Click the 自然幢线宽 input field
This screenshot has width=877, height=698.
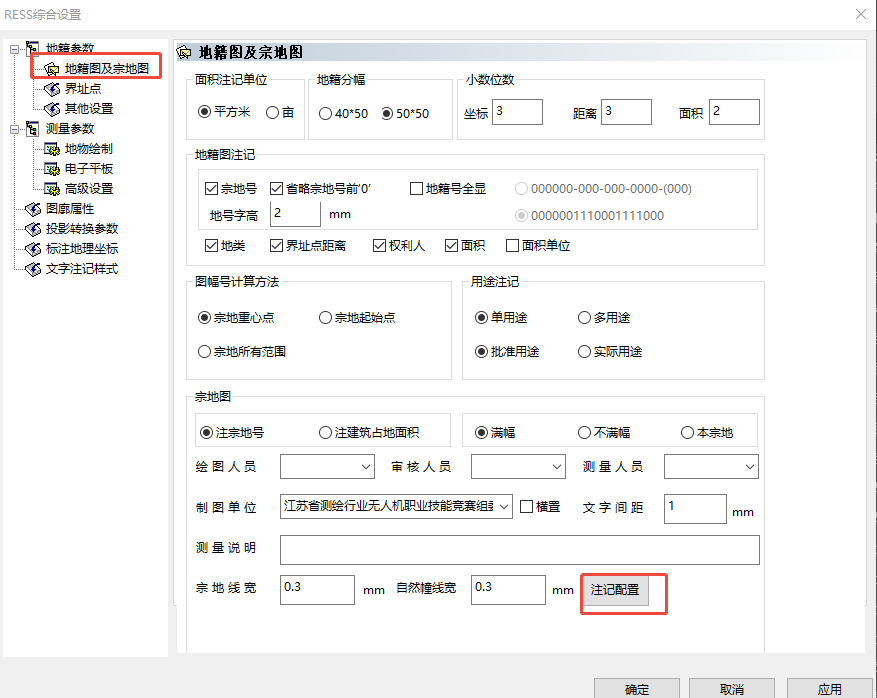coord(508,590)
